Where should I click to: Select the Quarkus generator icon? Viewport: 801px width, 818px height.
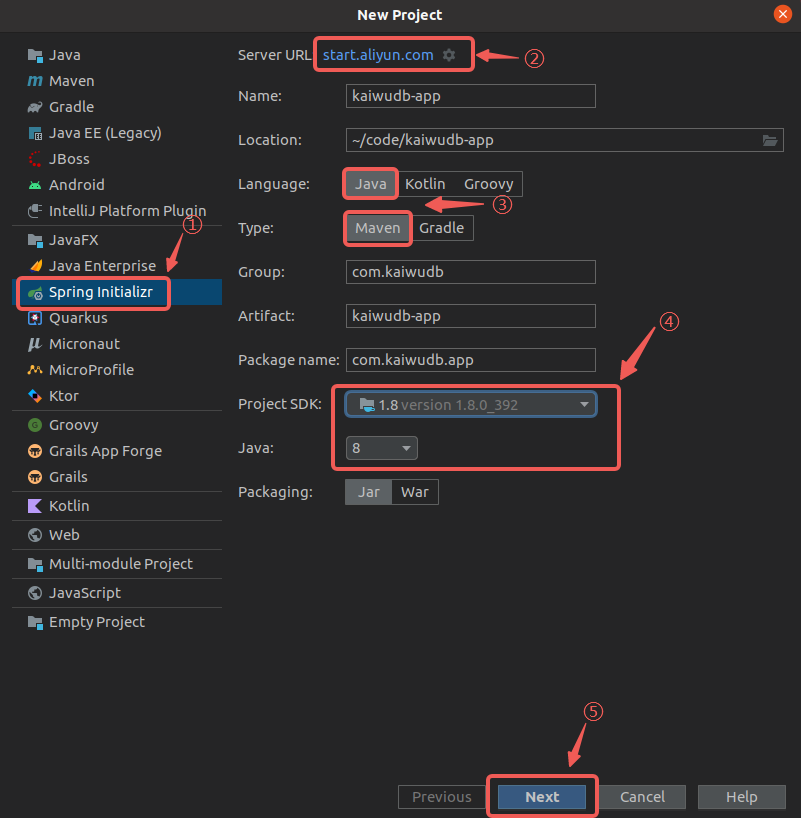tap(35, 318)
